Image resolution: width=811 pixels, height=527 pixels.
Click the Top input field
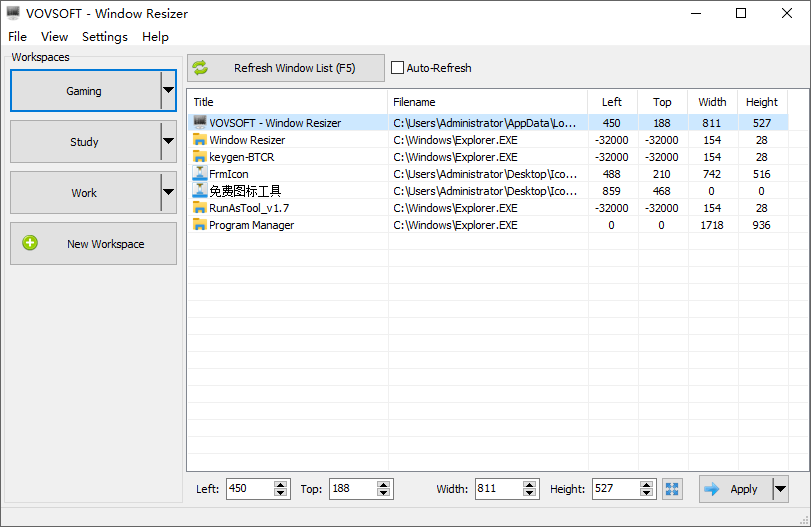click(x=353, y=489)
